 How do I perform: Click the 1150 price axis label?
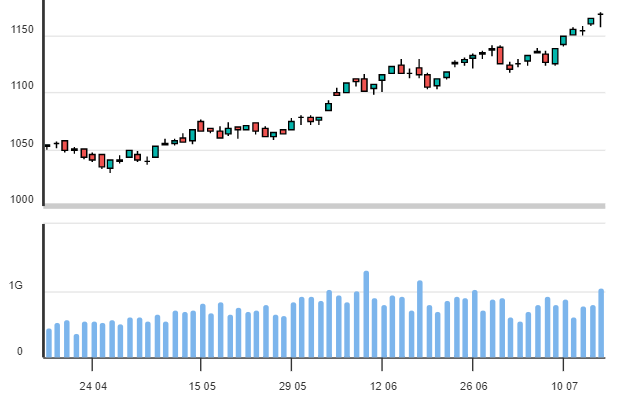22,33
